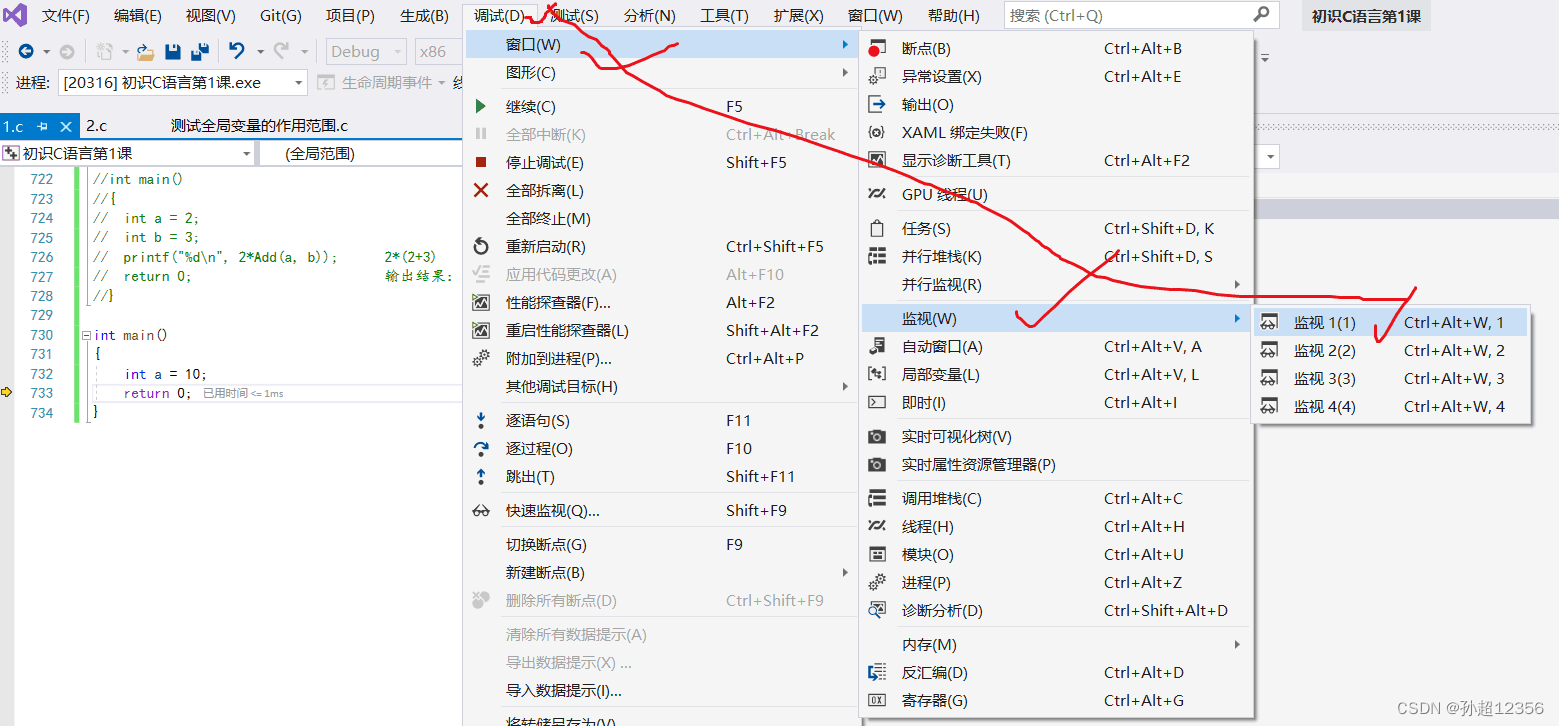Click code line 'int a = 10;'

pyautogui.click(x=166, y=374)
